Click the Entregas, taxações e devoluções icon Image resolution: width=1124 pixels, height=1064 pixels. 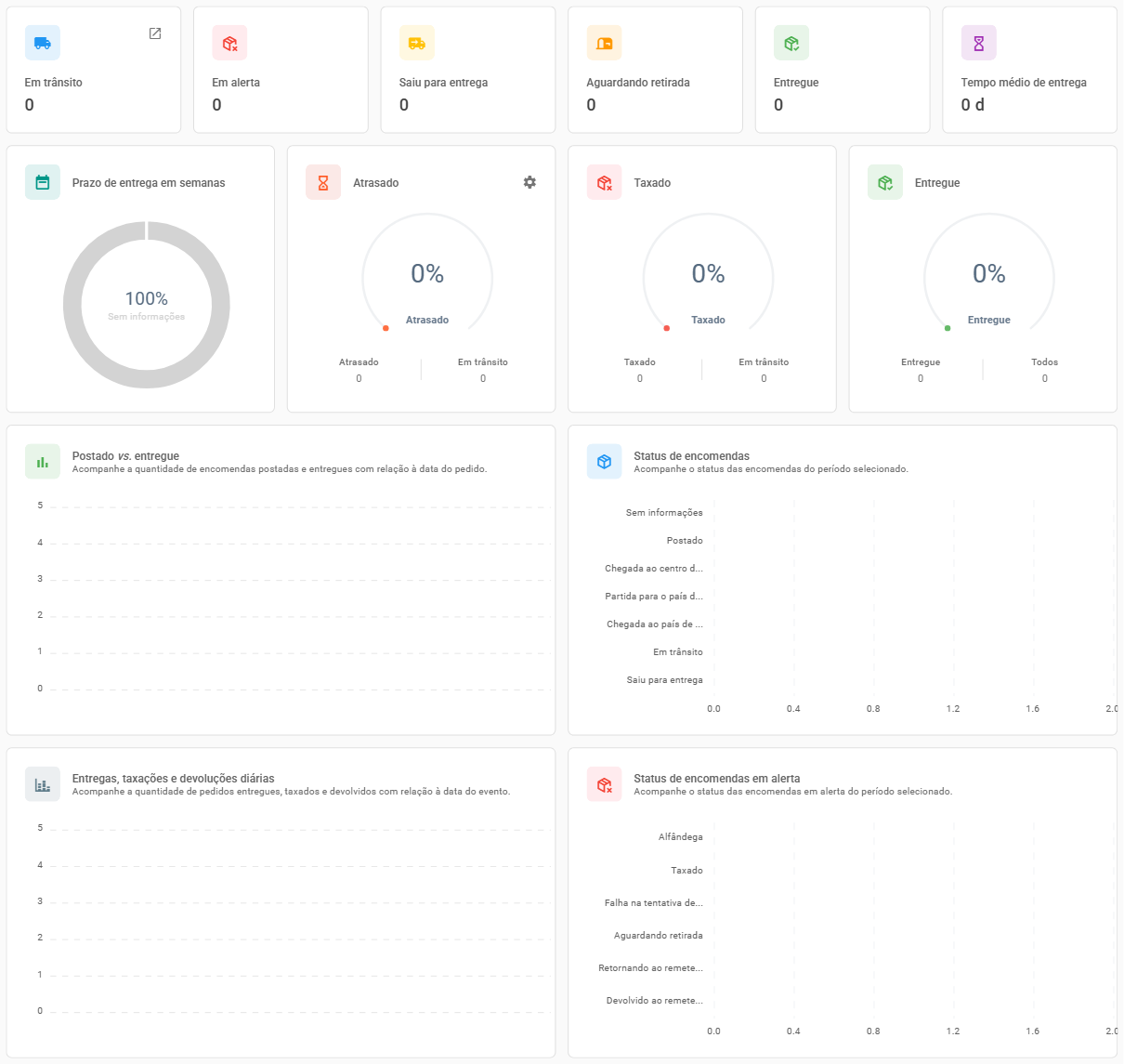click(x=43, y=784)
